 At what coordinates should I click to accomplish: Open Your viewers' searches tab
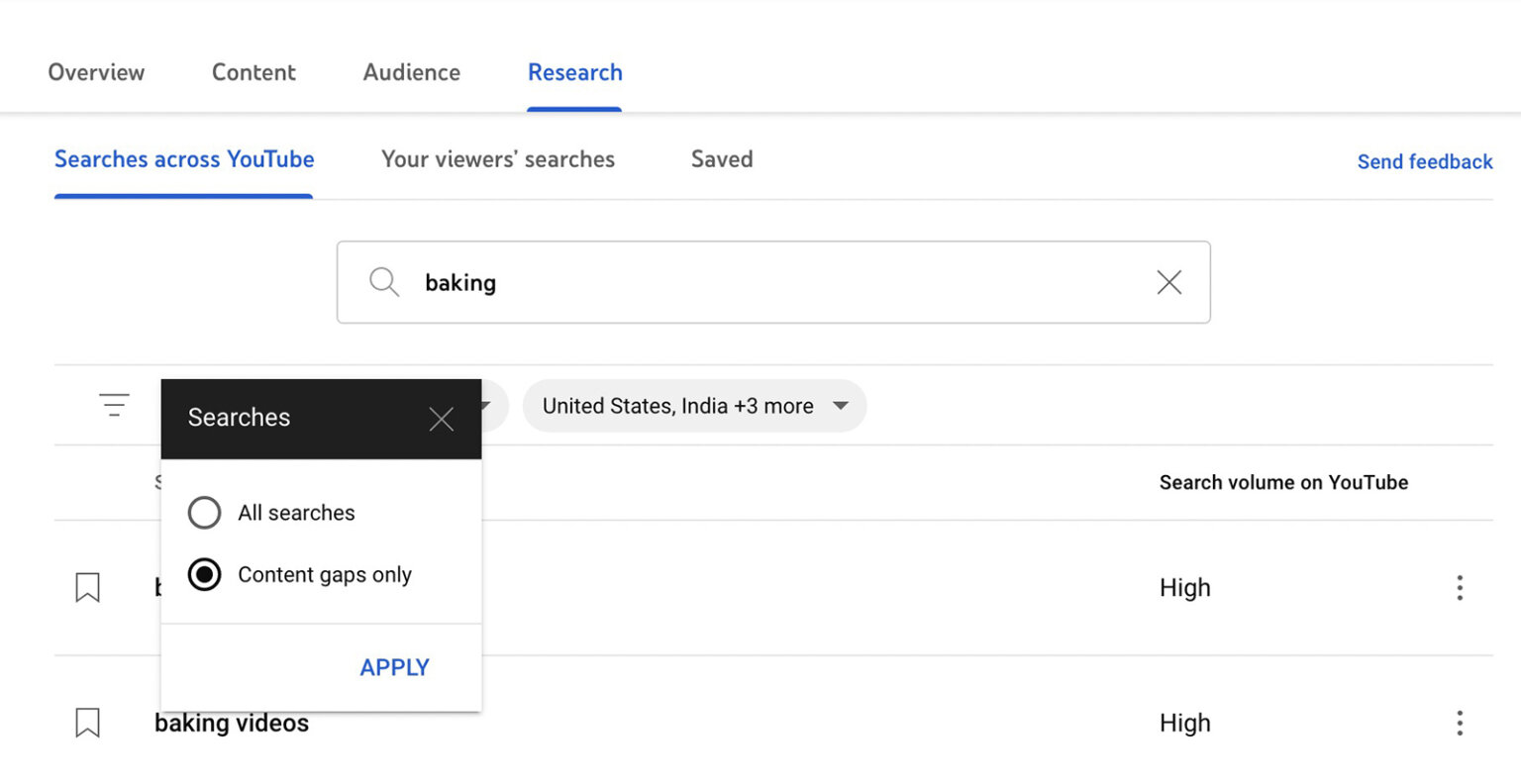(x=497, y=158)
